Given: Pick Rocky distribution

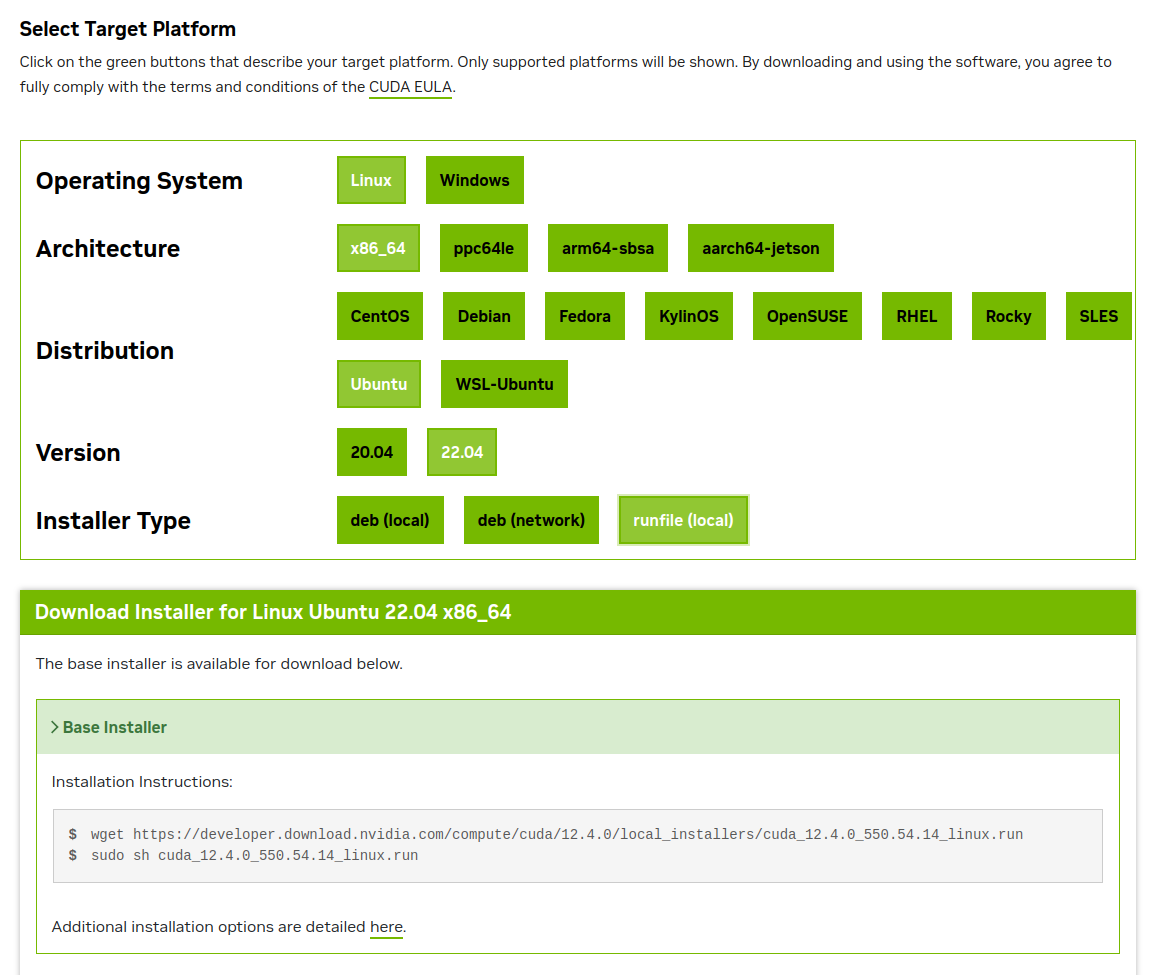Looking at the screenshot, I should 1008,316.
